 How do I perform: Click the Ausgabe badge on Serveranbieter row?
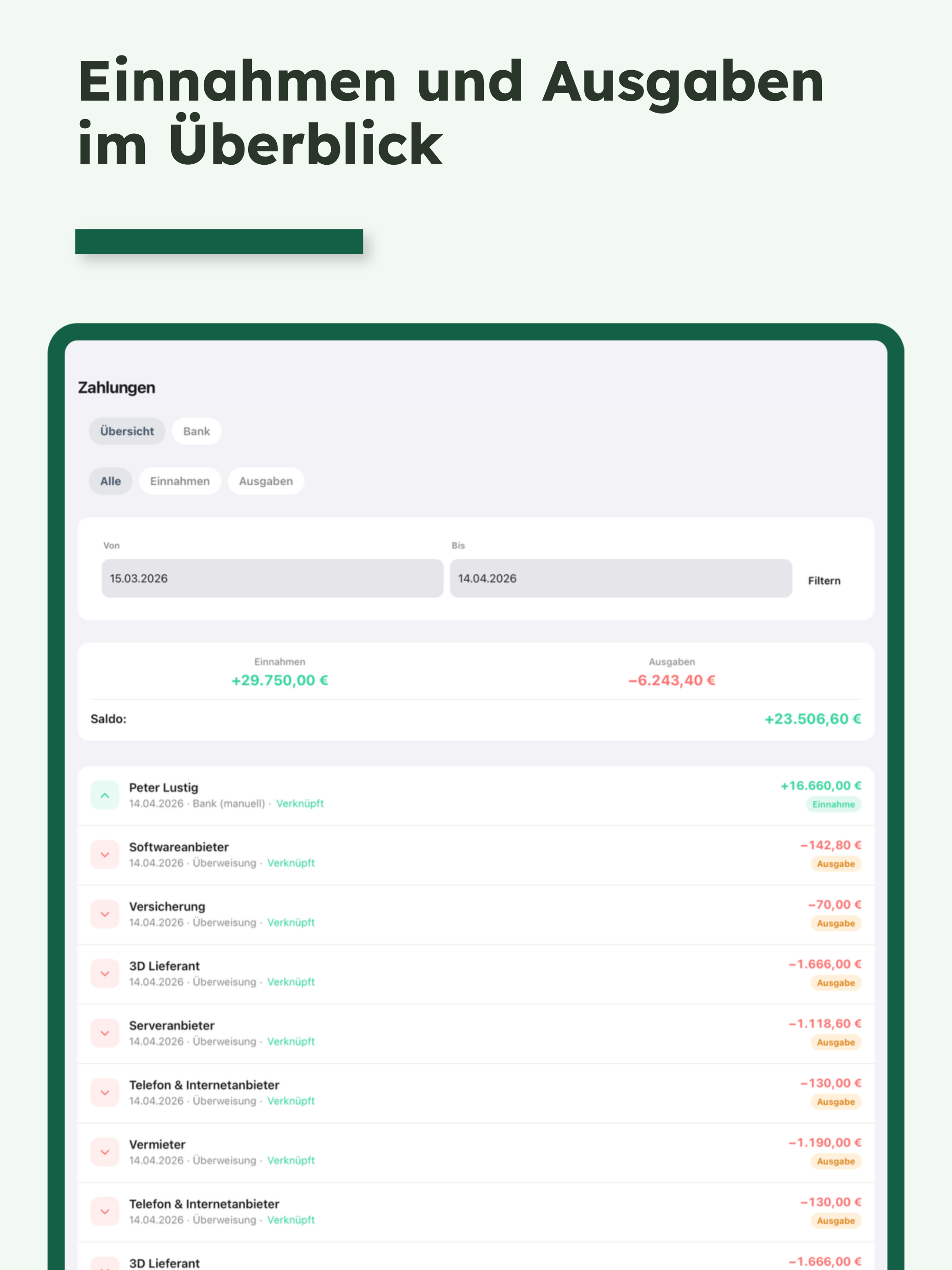coord(835,1042)
